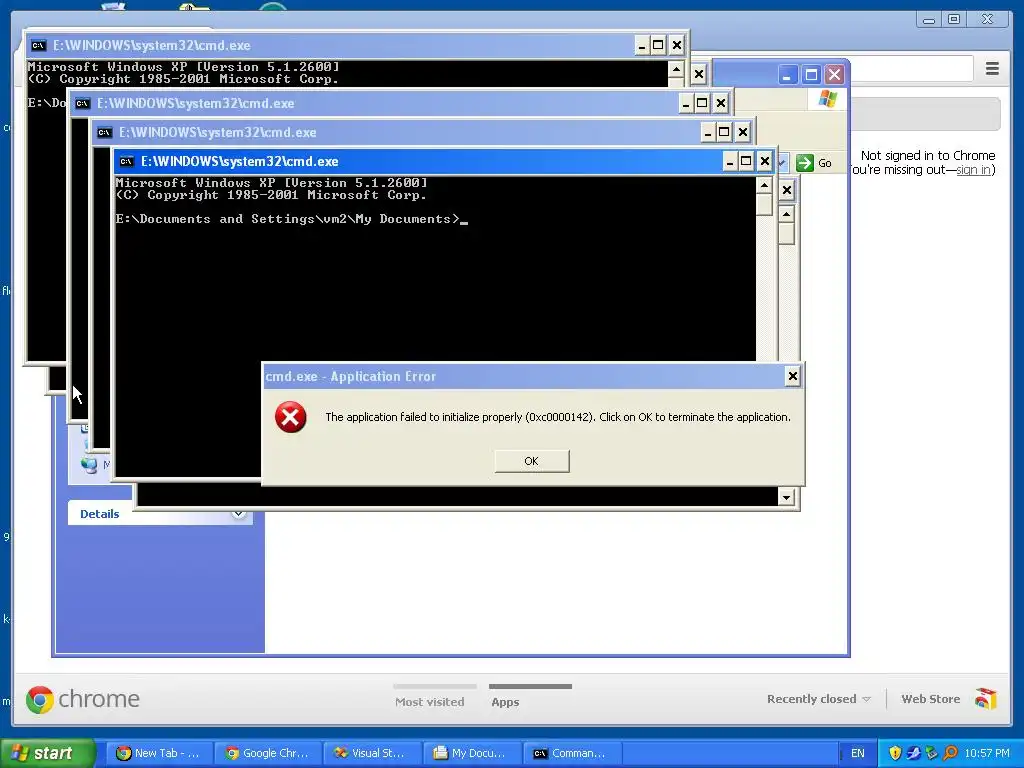1024x768 pixels.
Task: Minimize the backmost cmd.exe window
Action: tap(641, 45)
